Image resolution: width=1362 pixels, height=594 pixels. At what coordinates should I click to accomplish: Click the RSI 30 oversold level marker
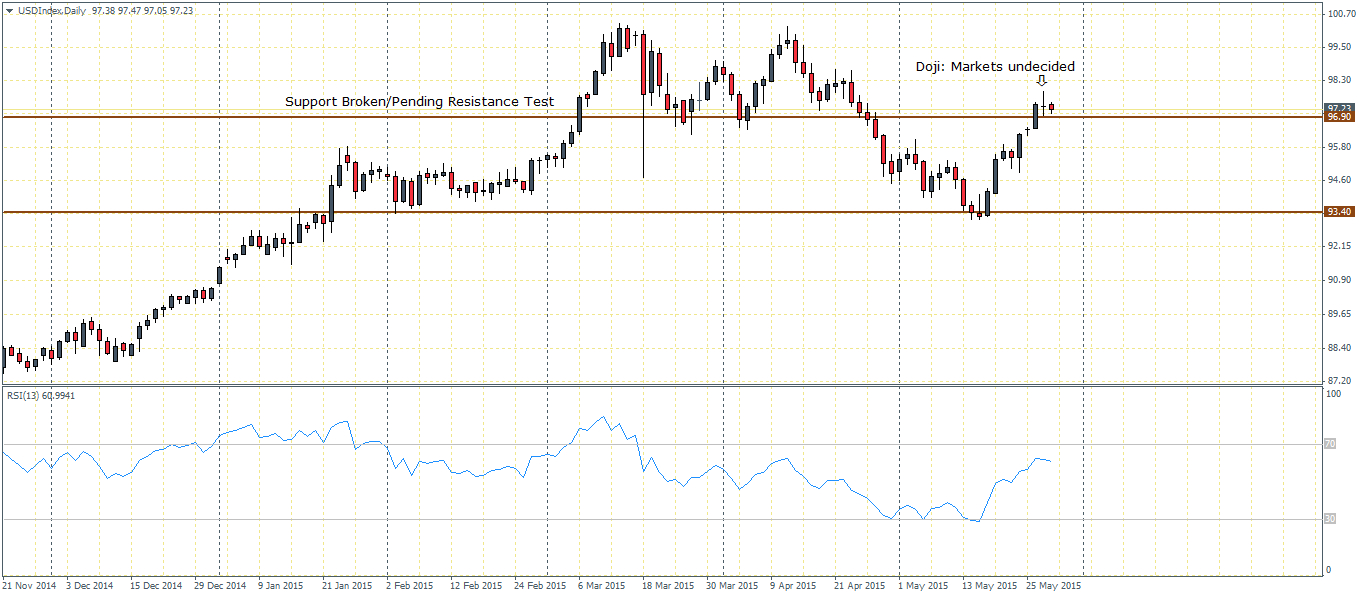(1329, 518)
